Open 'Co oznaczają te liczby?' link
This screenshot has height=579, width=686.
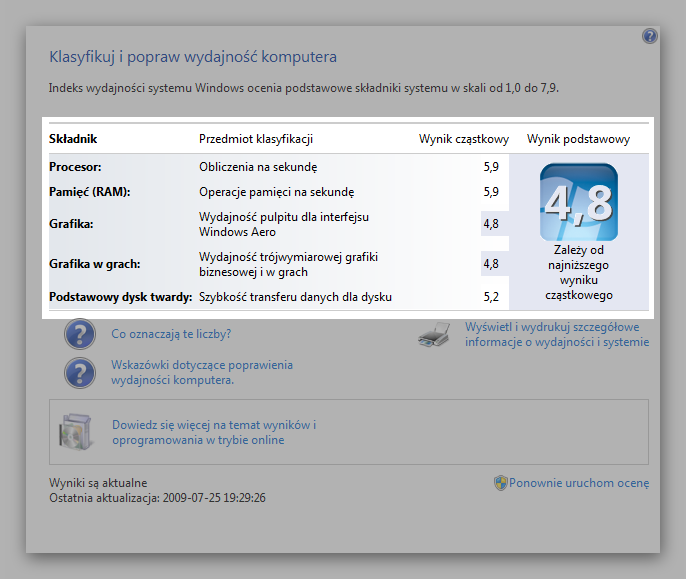click(x=171, y=334)
